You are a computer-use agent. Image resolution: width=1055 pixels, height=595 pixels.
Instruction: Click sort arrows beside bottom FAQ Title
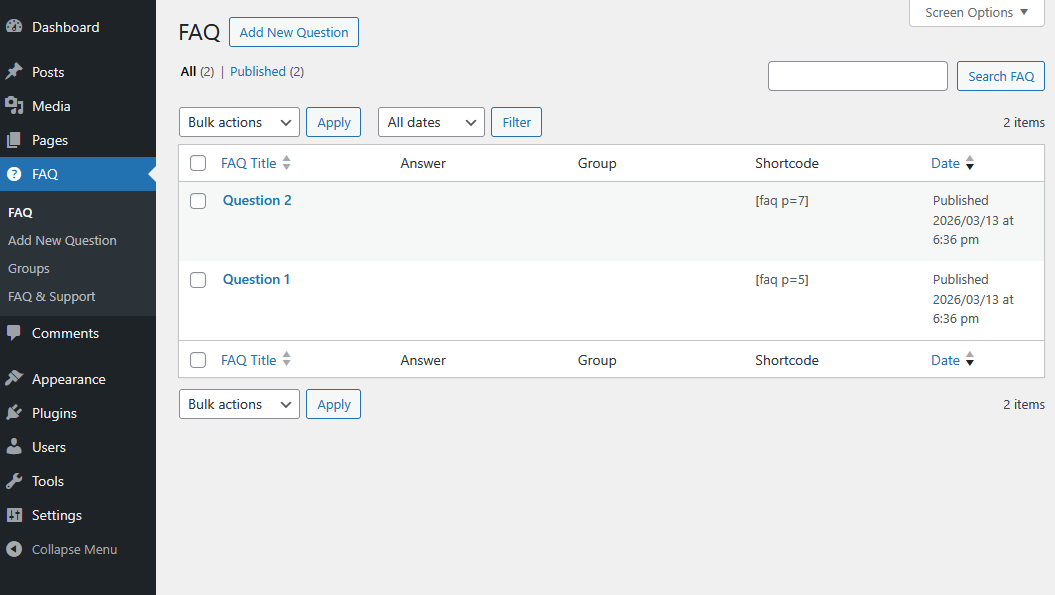point(287,359)
